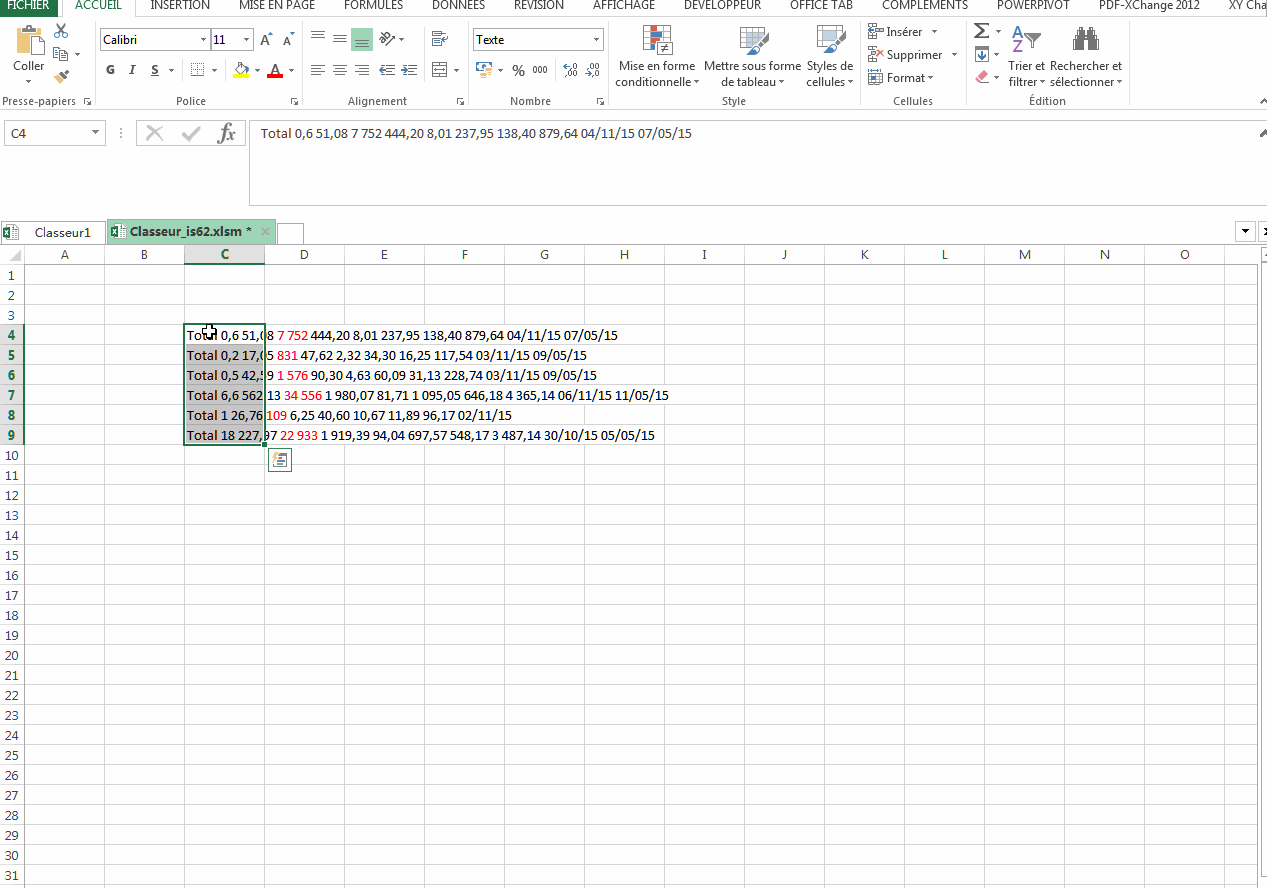
Task: Switch to the DONNEES tab
Action: tap(459, 5)
